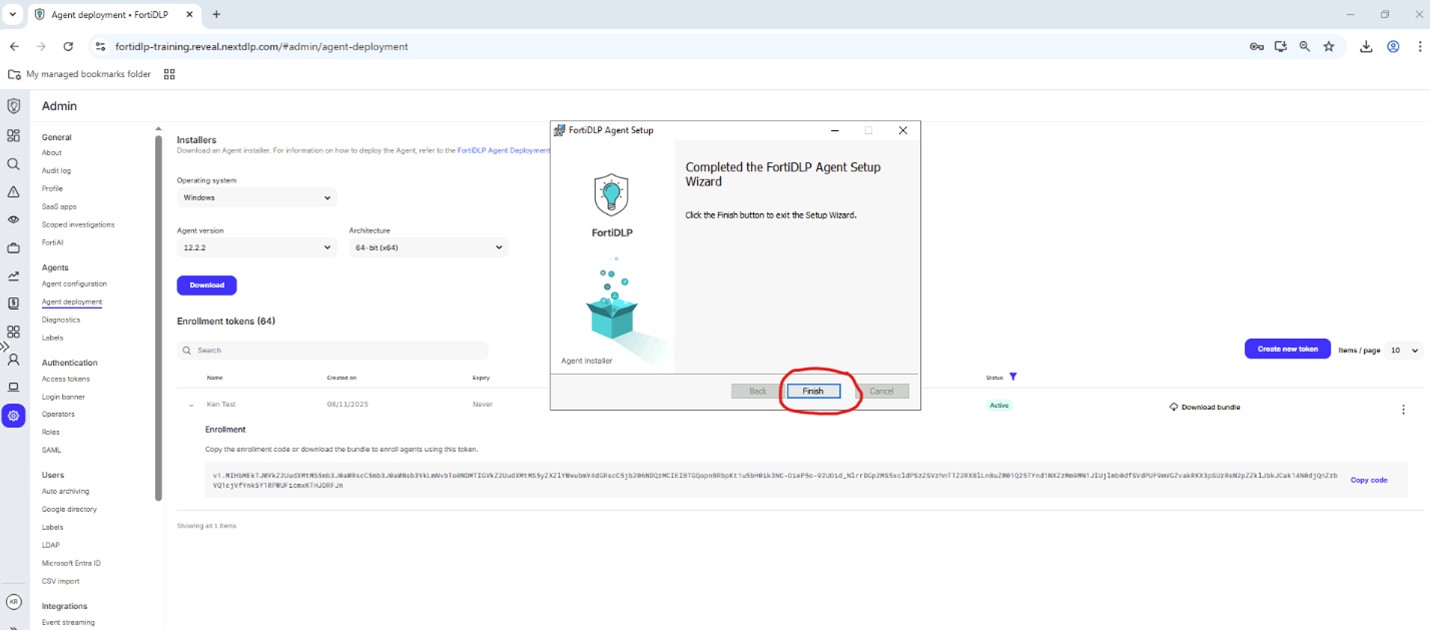This screenshot has width=1430, height=630.
Task: Click the KR user avatar
Action: (x=13, y=602)
